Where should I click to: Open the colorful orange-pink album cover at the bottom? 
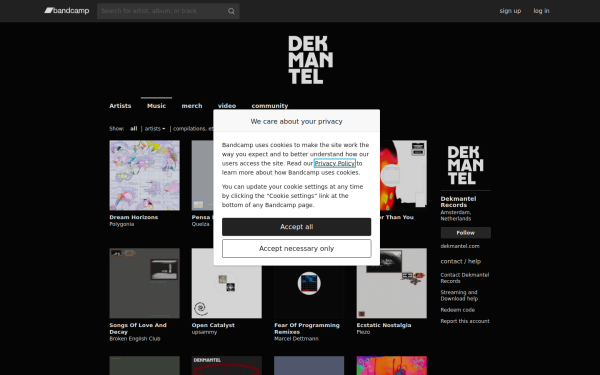pos(391,365)
